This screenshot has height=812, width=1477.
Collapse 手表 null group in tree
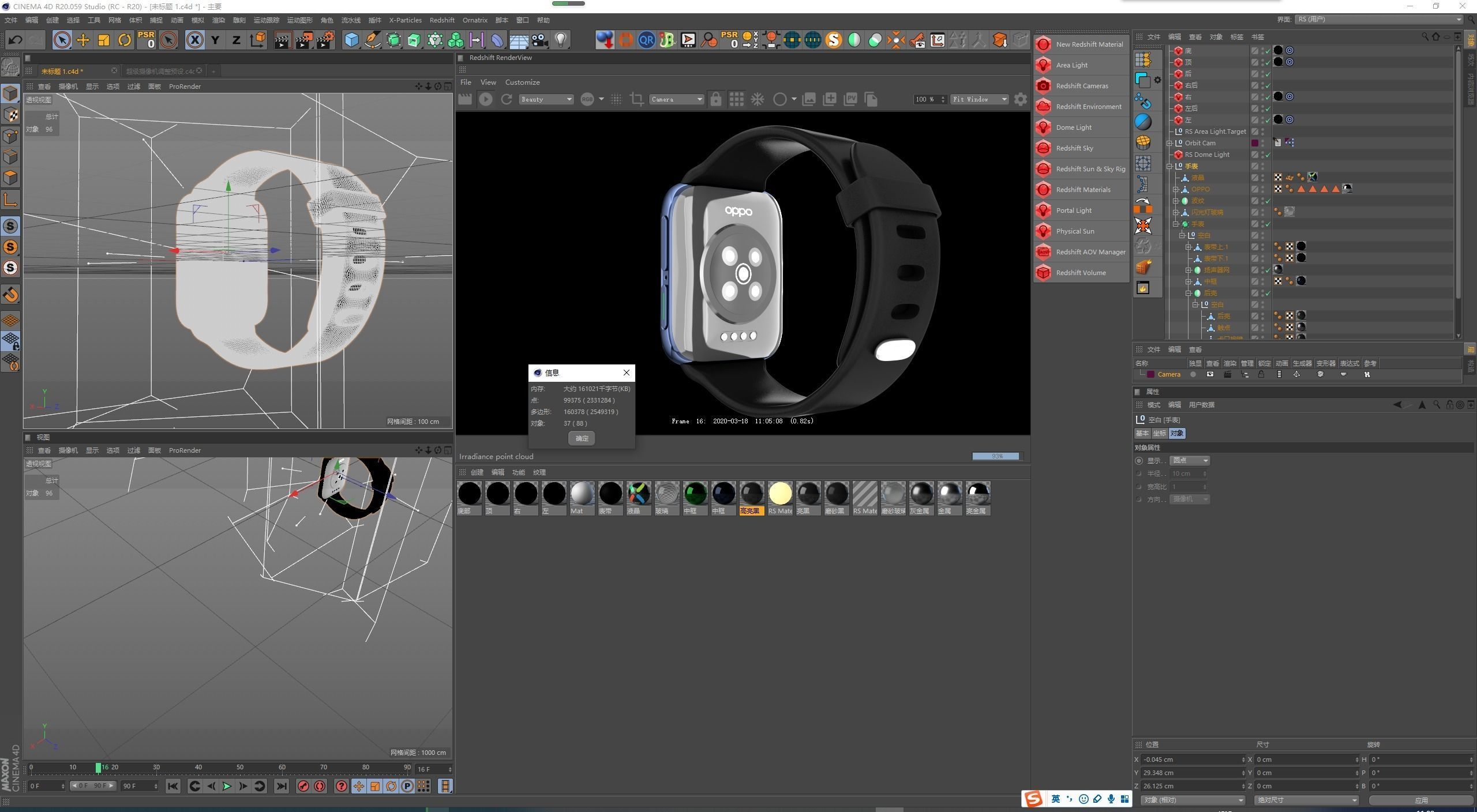click(1169, 166)
